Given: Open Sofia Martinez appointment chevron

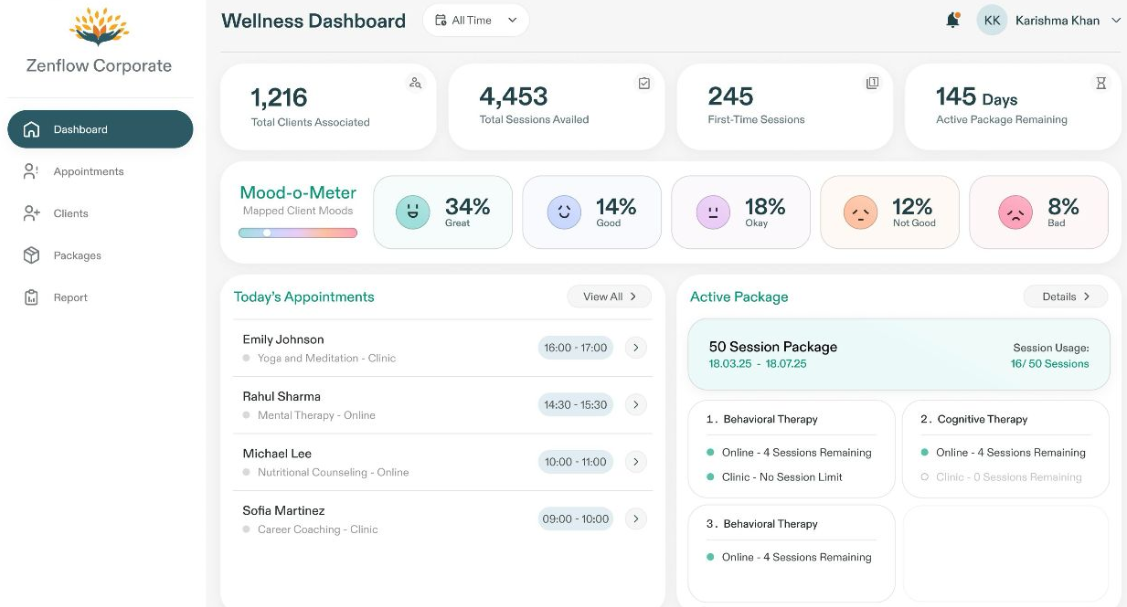Looking at the screenshot, I should click(x=635, y=519).
